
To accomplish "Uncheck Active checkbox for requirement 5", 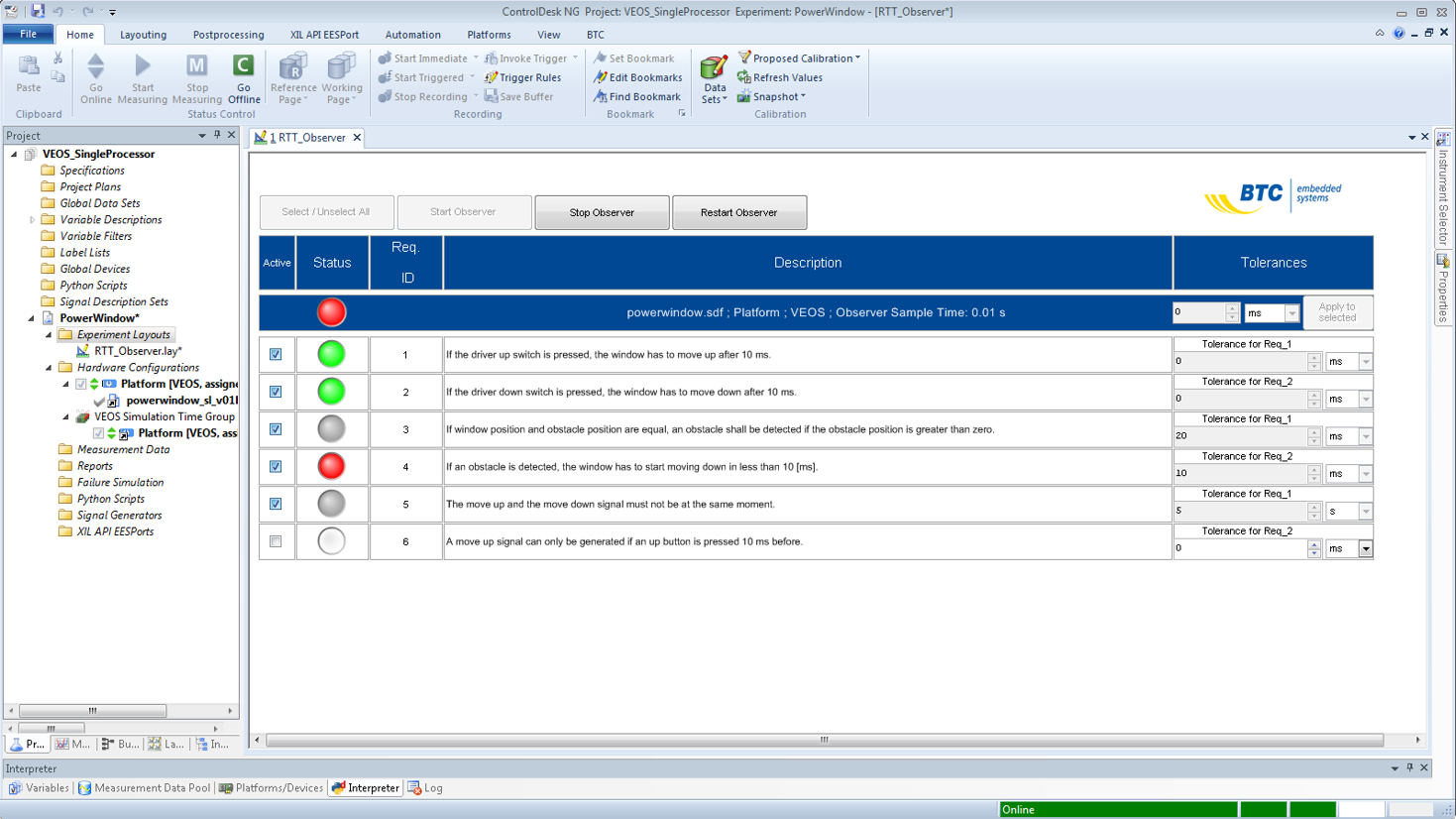I will 276,504.
